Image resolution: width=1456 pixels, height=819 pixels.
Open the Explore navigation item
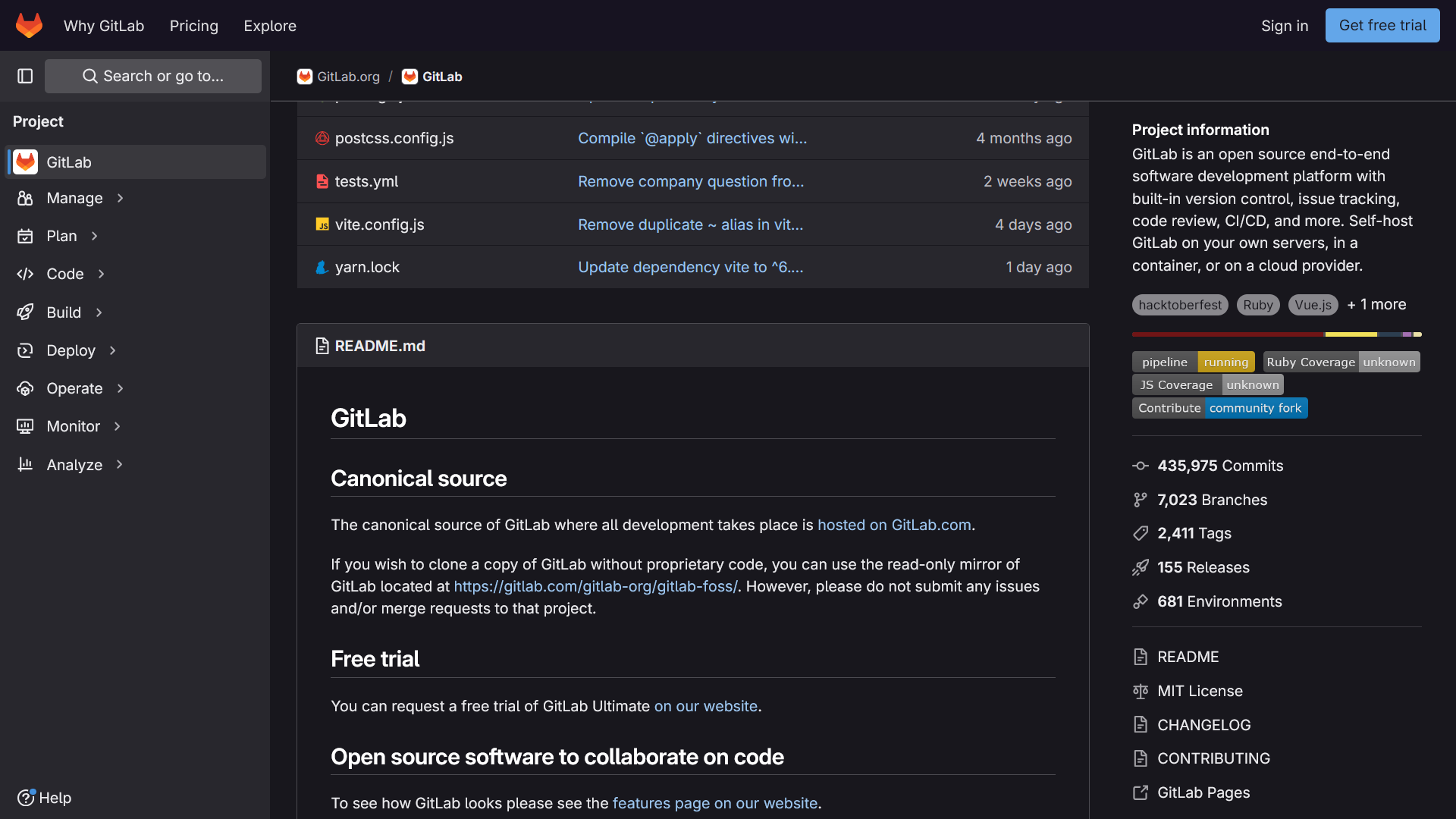[270, 26]
